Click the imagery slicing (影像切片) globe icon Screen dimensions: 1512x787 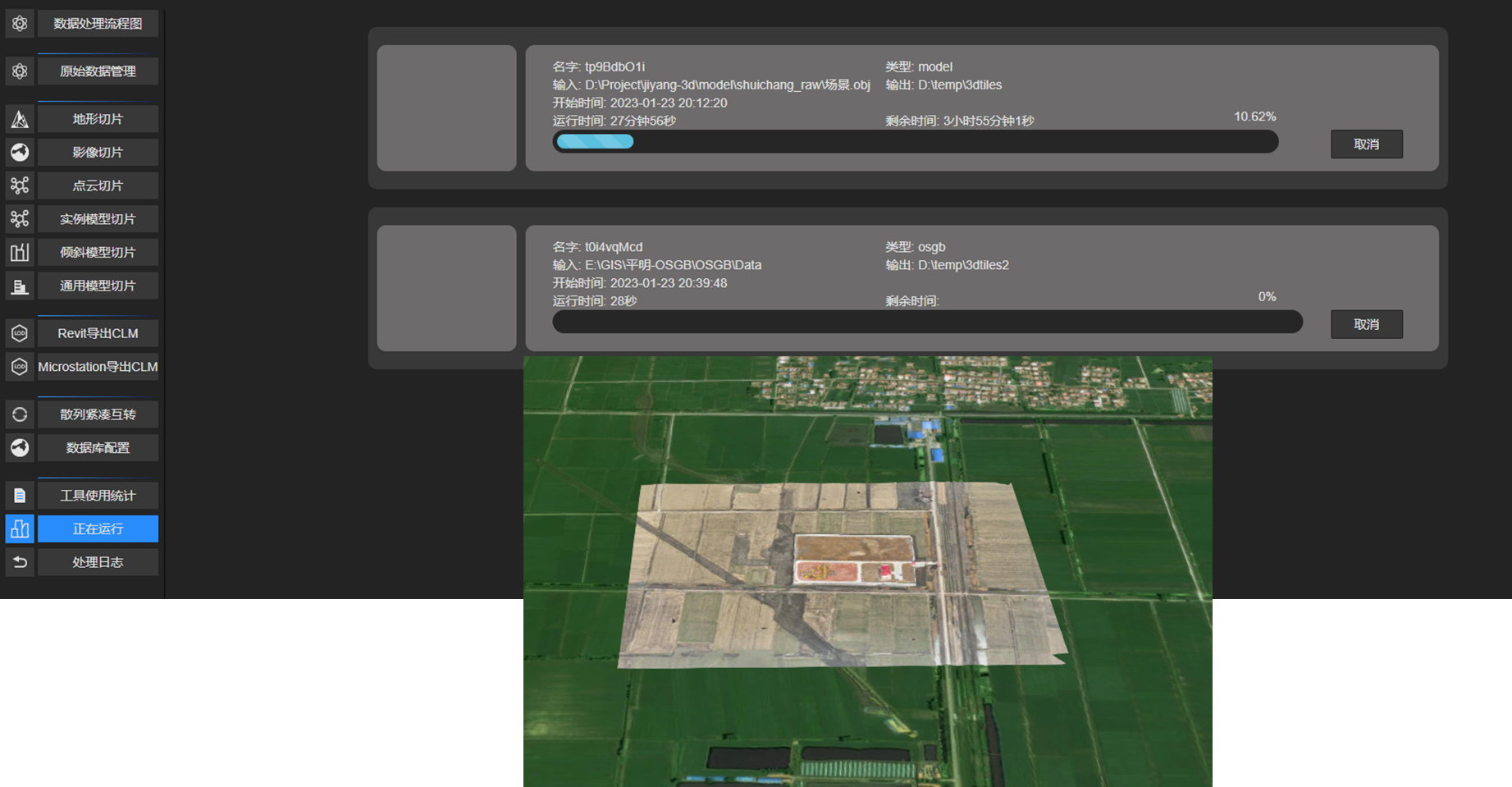(20, 153)
